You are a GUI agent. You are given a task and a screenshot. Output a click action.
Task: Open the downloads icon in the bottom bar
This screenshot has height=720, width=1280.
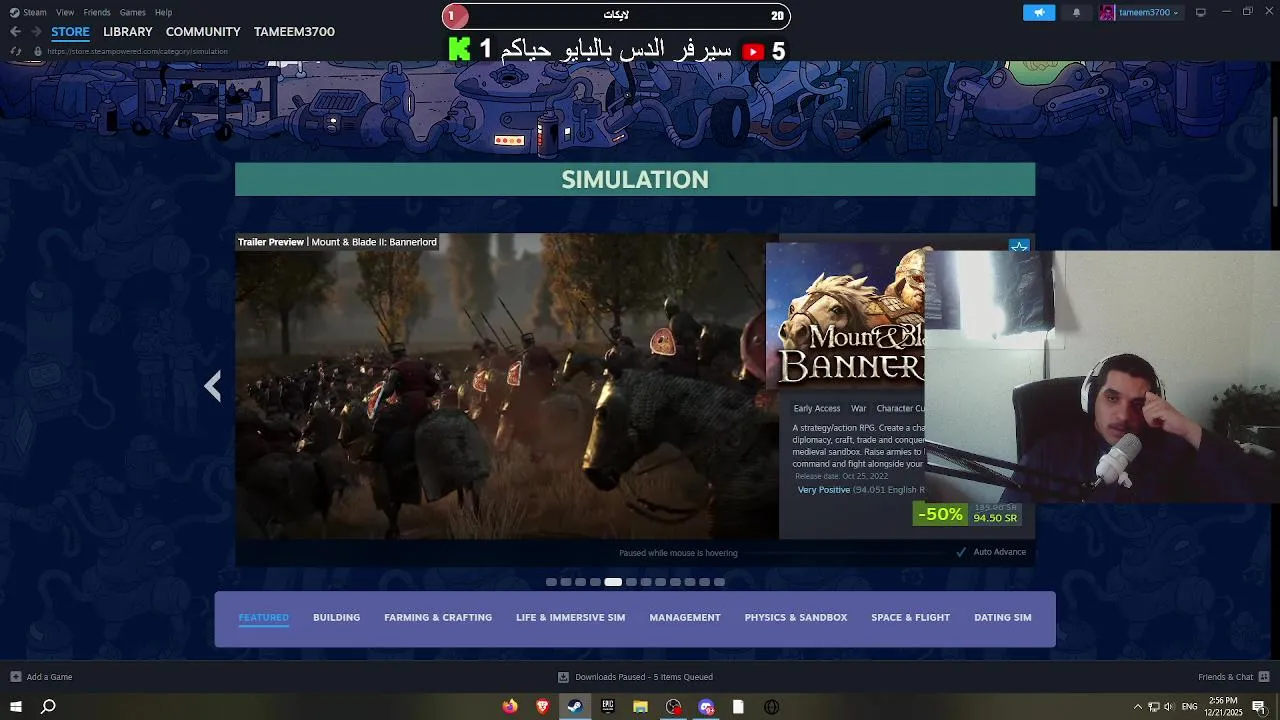click(x=563, y=677)
